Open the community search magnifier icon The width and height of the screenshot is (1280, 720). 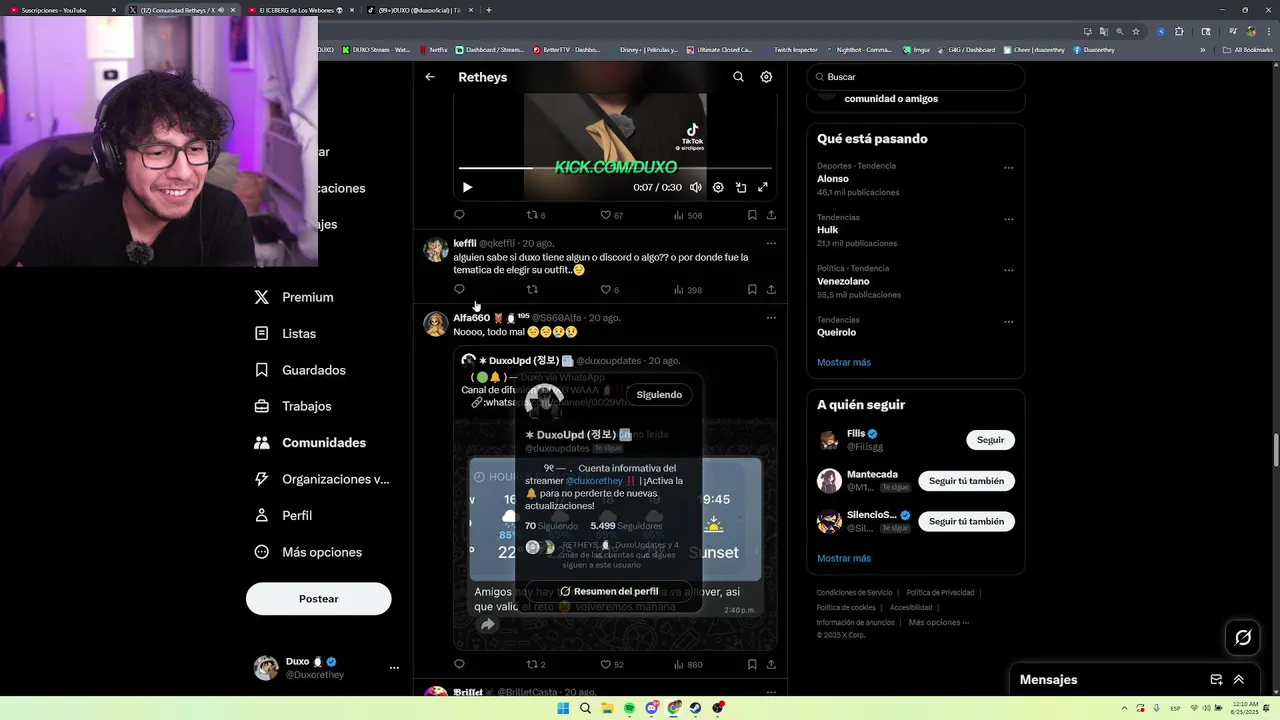pyautogui.click(x=738, y=77)
